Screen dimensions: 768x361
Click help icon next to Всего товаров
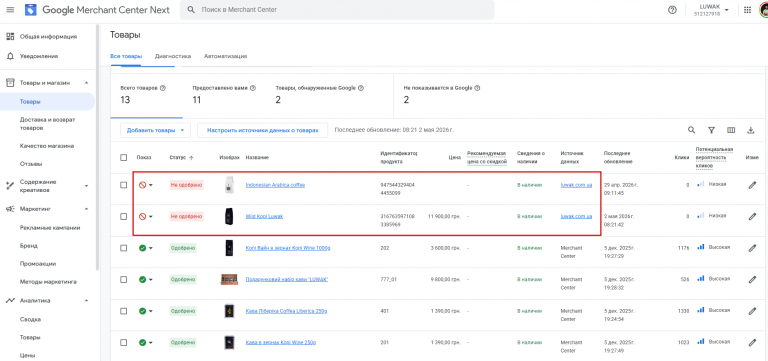pyautogui.click(x=163, y=88)
